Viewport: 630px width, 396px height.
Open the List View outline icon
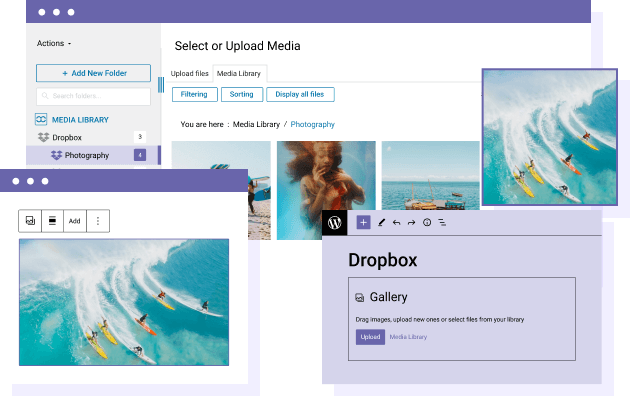click(x=442, y=222)
